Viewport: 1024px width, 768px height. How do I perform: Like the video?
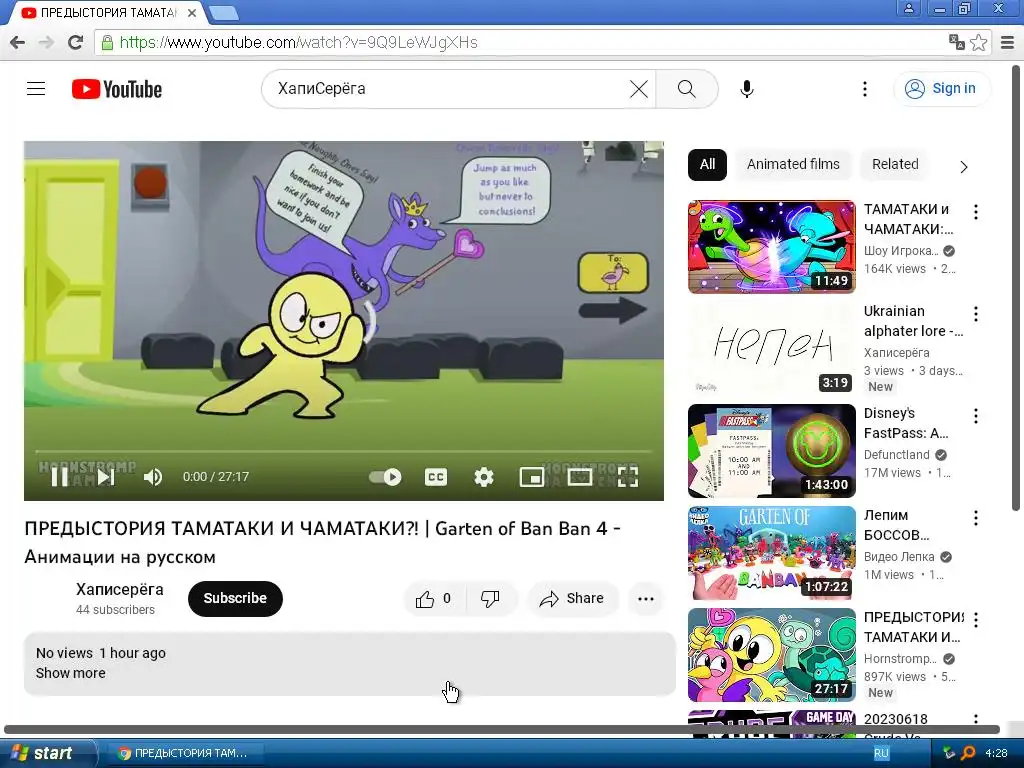(x=434, y=599)
